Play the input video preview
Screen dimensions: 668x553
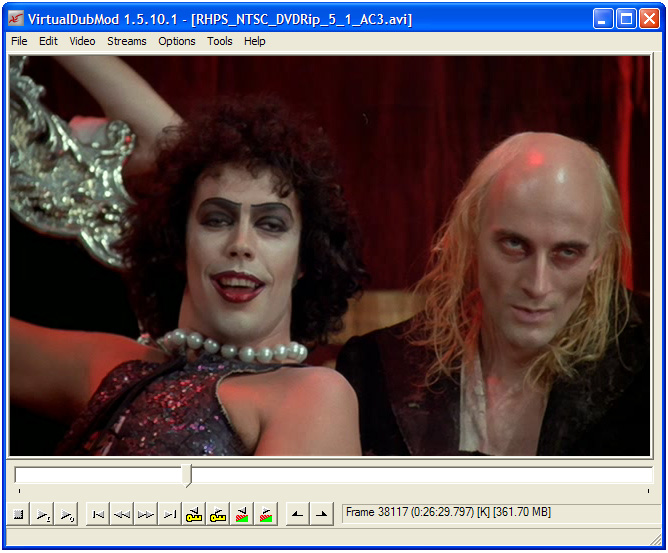pyautogui.click(x=43, y=514)
